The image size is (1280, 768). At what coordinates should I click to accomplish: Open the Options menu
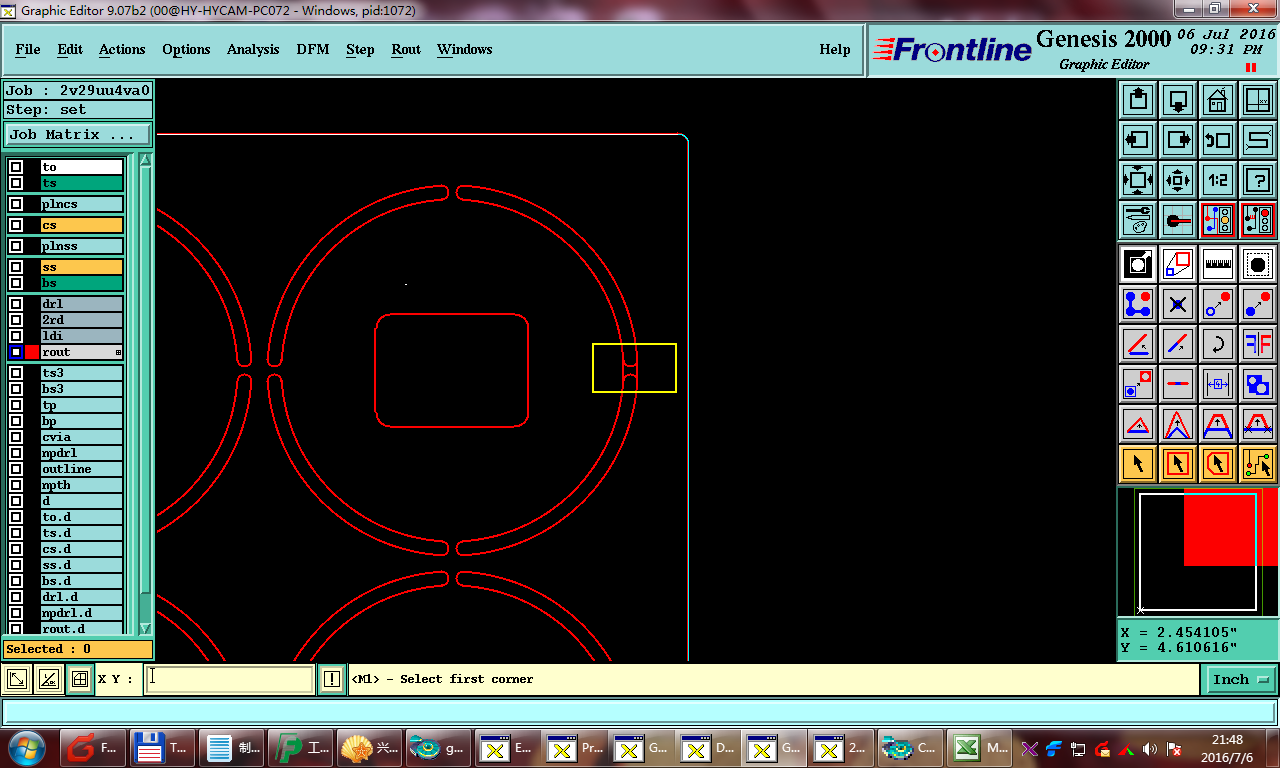186,49
